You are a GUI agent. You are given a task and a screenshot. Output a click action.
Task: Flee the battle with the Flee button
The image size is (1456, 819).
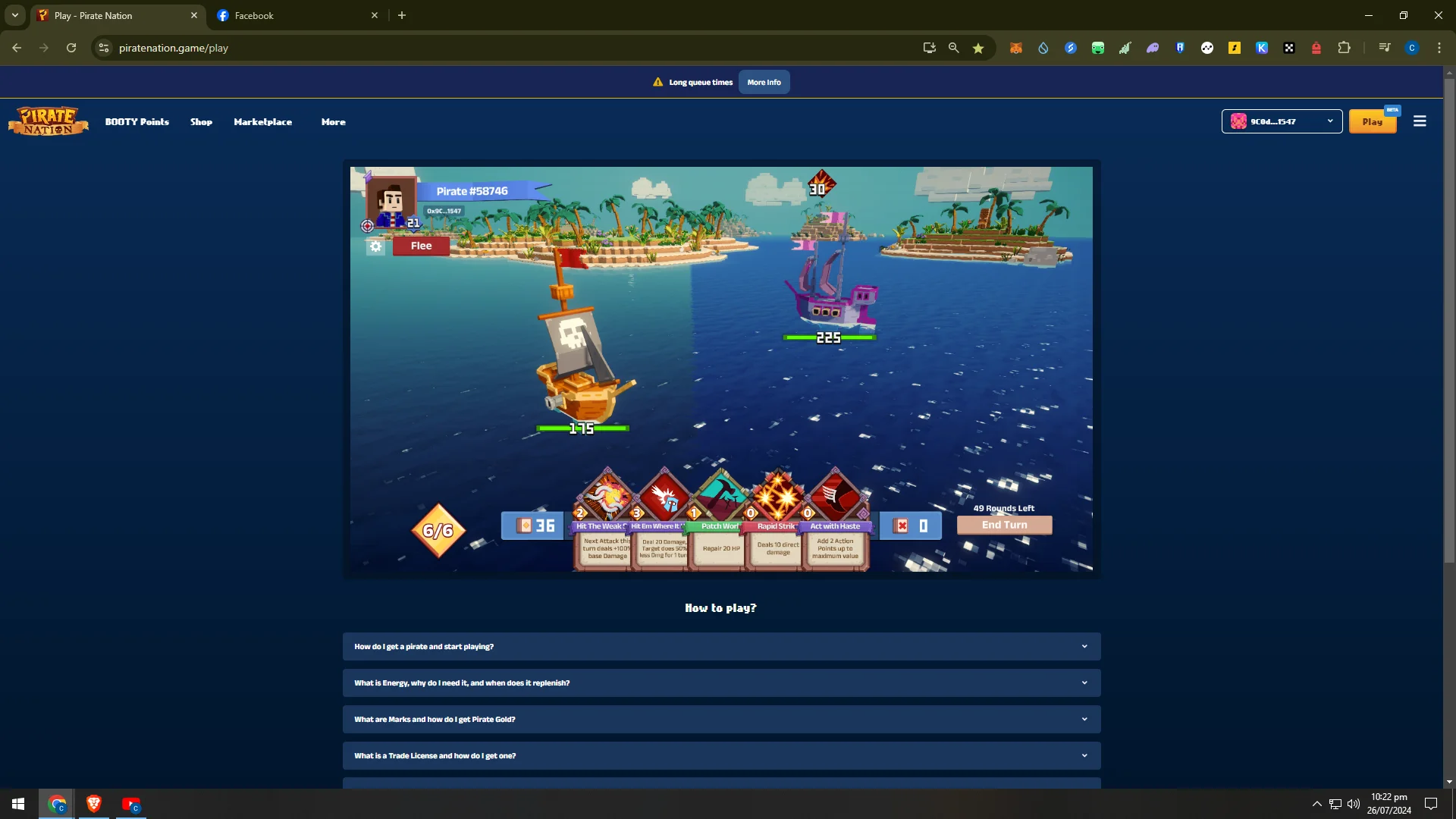click(421, 246)
